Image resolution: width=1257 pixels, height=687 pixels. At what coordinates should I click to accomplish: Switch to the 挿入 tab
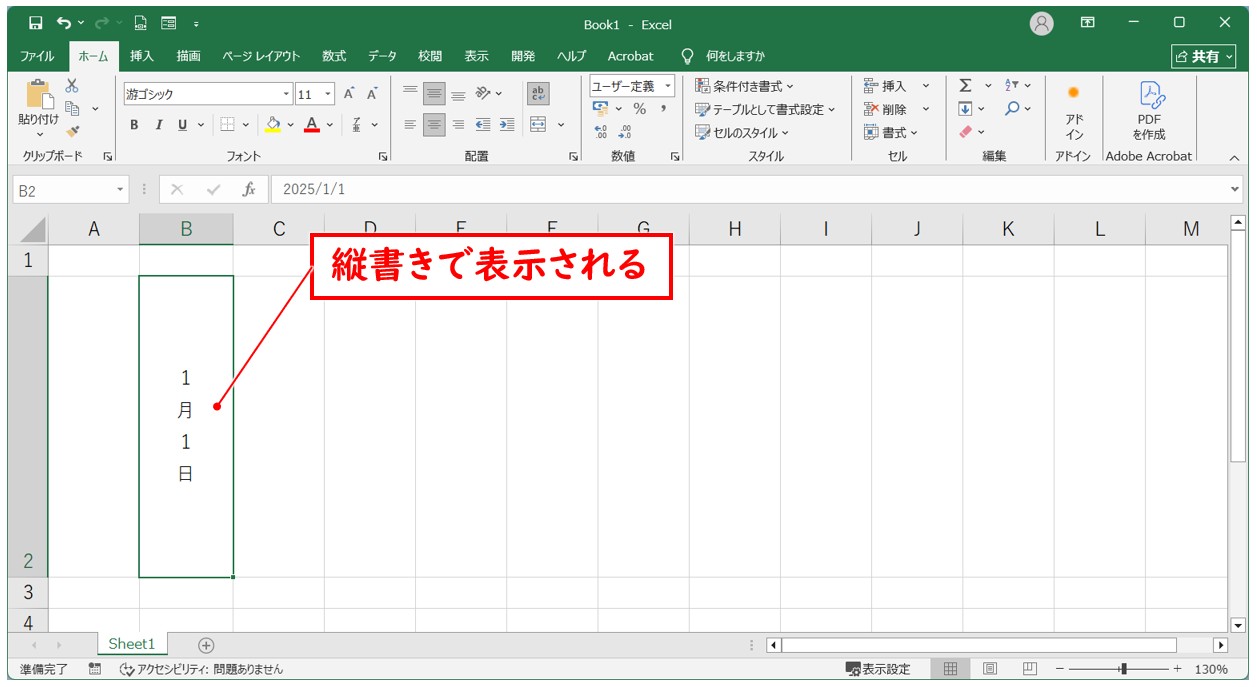(x=142, y=56)
